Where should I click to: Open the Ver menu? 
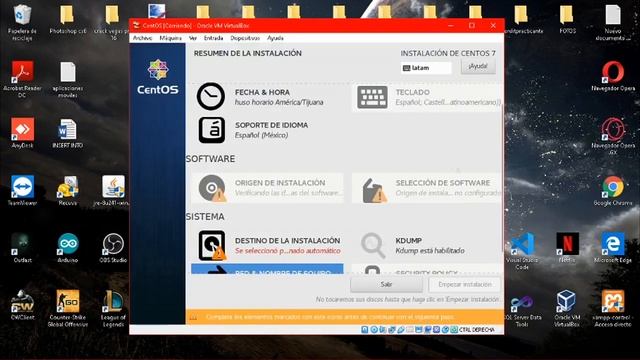pyautogui.click(x=193, y=38)
